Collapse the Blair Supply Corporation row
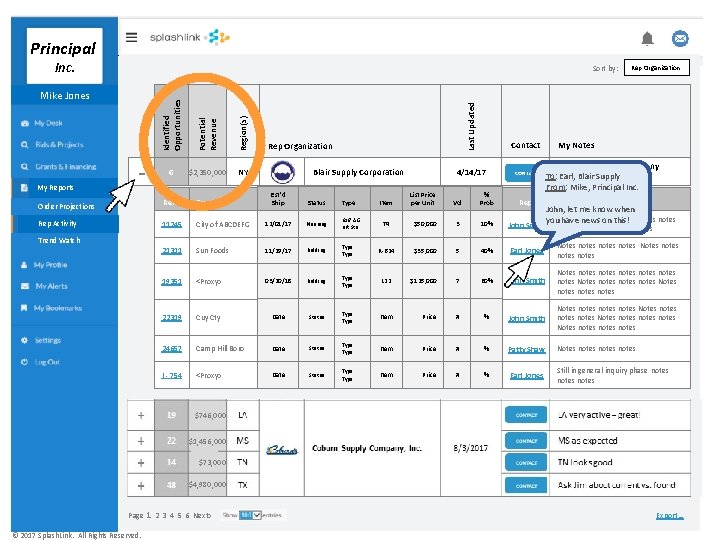The image size is (720, 540). pyautogui.click(x=141, y=174)
